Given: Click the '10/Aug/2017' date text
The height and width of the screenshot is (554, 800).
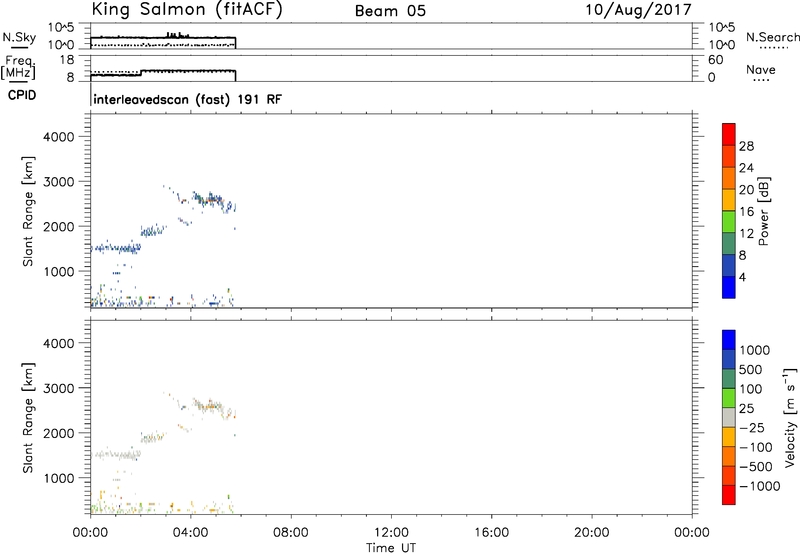Looking at the screenshot, I should tap(638, 10).
